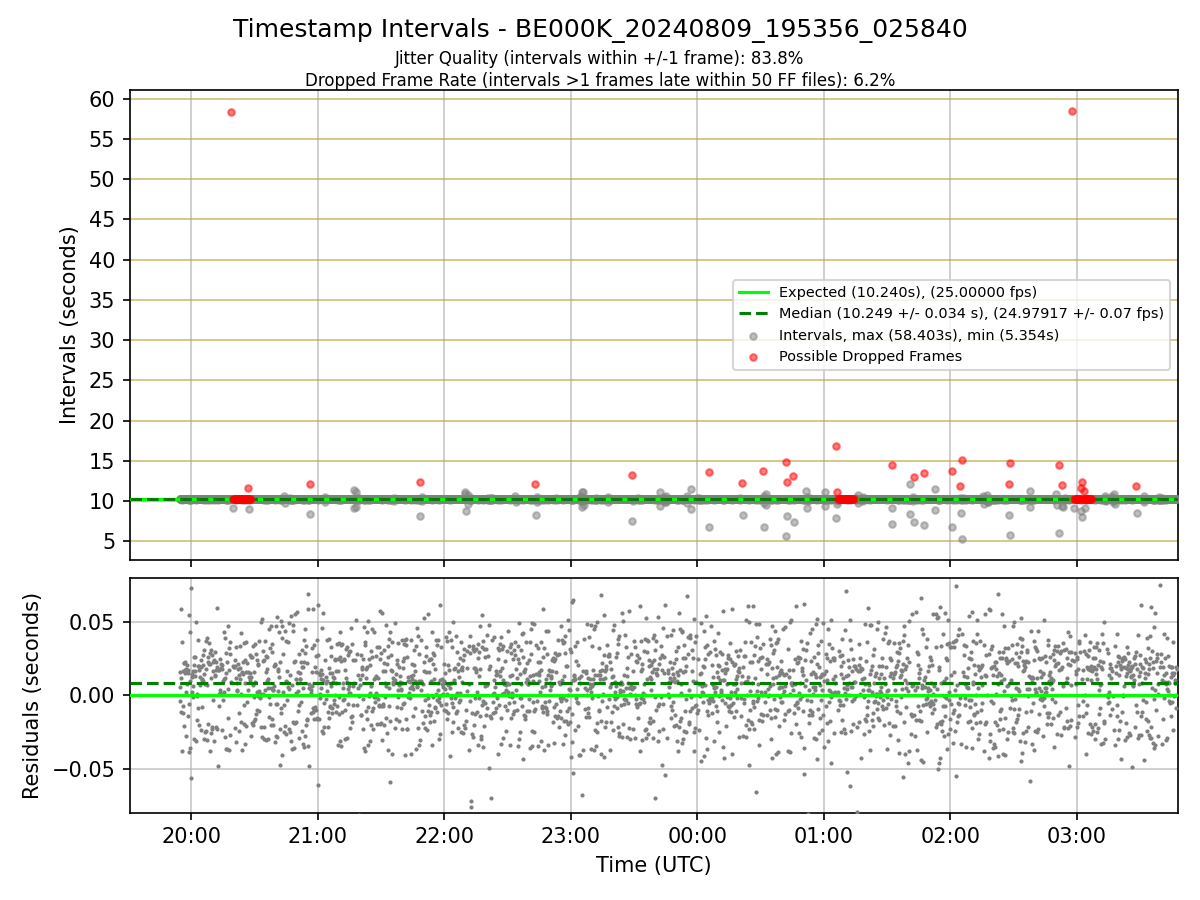Select the legend entry 'Expected (10.240s), (25.00000 fps)'
This screenshot has height=900, width=1200.
908,292
